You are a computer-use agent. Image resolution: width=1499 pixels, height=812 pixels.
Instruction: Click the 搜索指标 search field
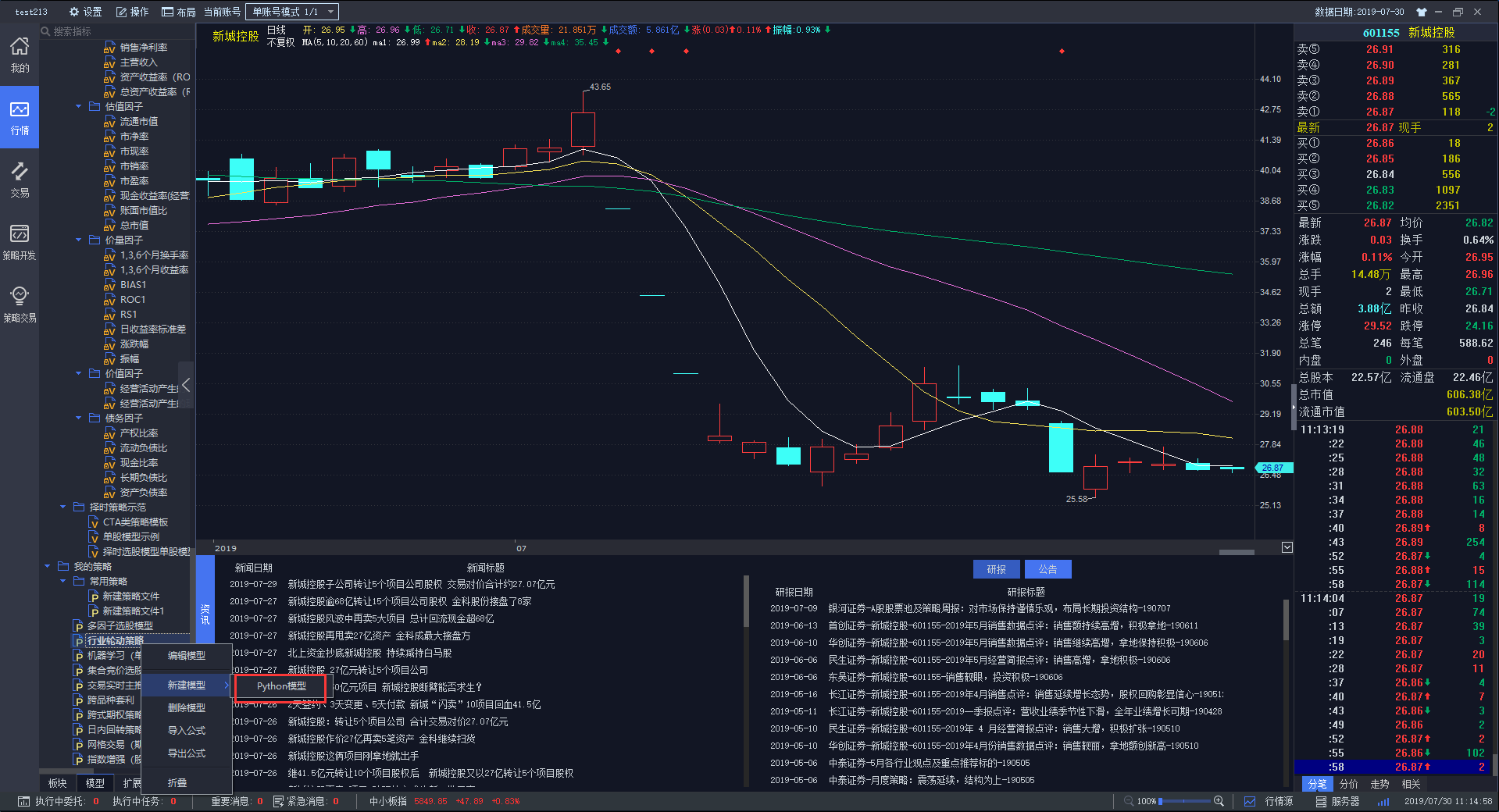point(117,31)
